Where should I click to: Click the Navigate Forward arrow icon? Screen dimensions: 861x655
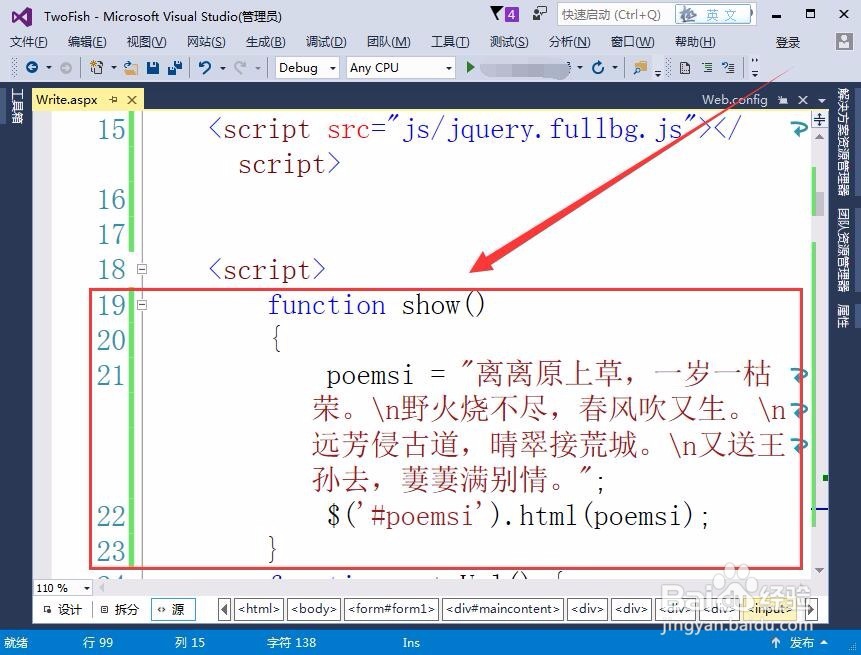pyautogui.click(x=65, y=68)
